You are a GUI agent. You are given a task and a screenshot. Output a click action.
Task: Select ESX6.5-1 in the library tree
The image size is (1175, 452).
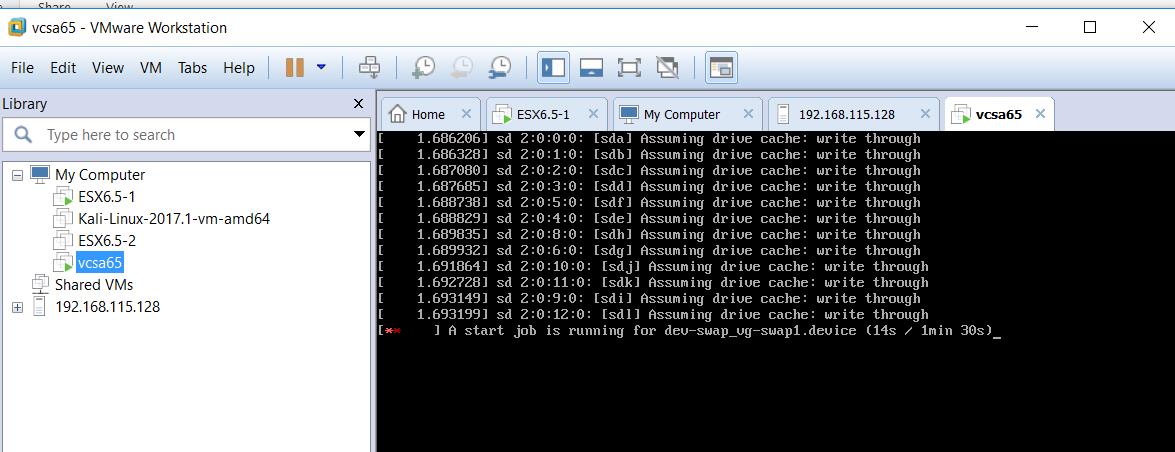106,197
